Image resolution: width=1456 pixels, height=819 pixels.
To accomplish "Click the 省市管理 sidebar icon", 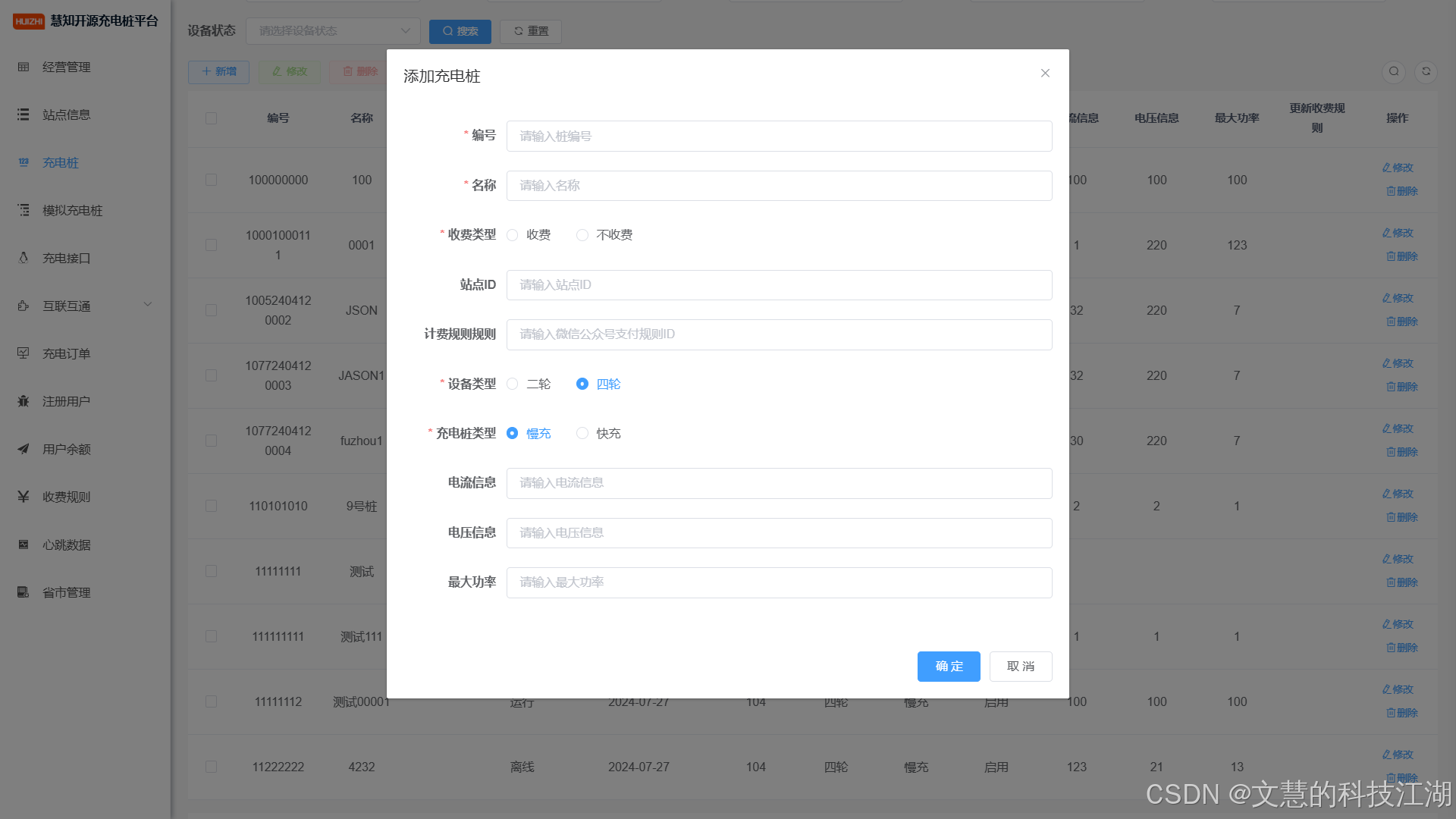I will (24, 592).
